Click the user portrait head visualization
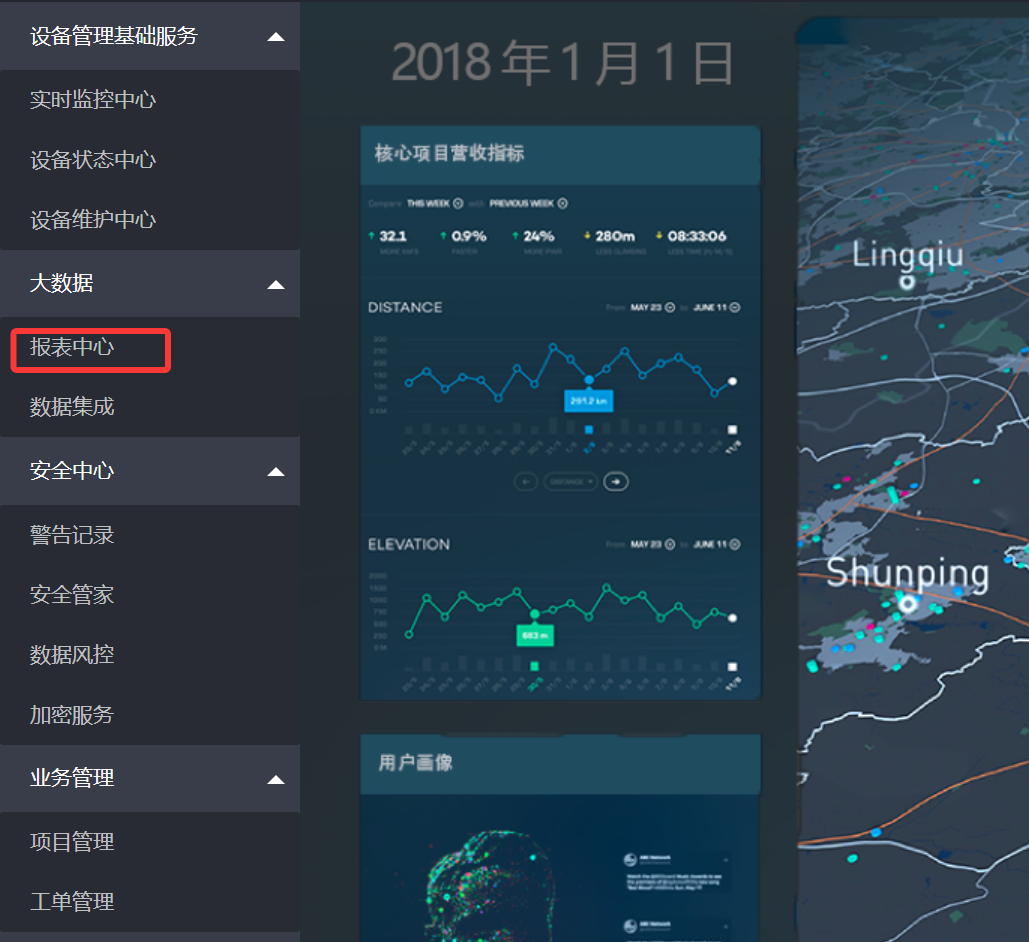This screenshot has height=942, width=1029. (x=489, y=886)
